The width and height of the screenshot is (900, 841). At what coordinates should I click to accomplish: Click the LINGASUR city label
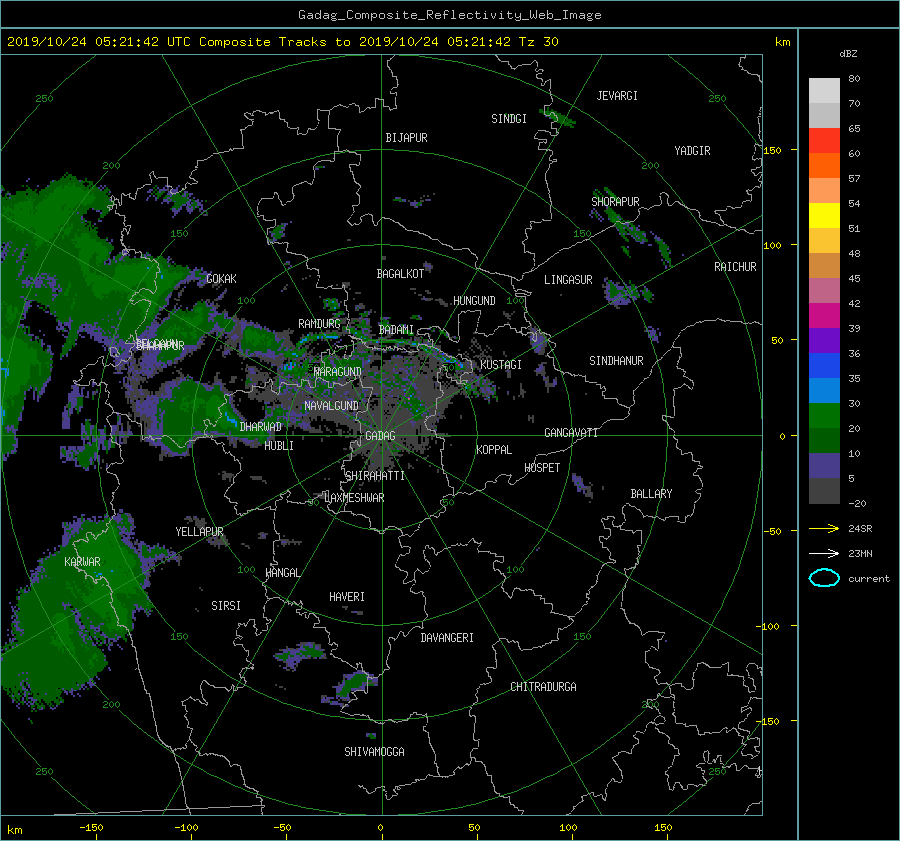pyautogui.click(x=568, y=280)
